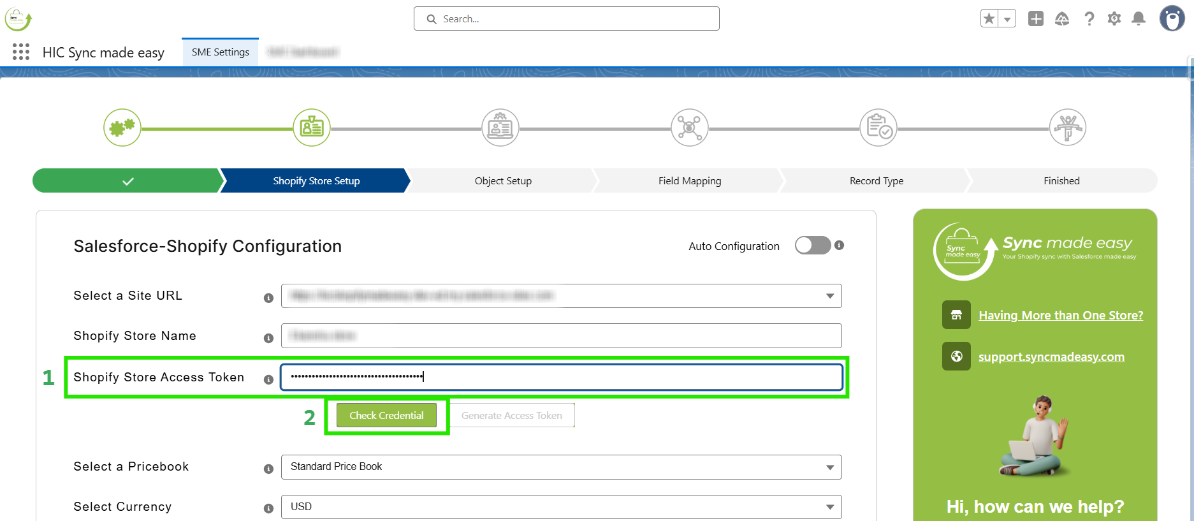Open the App Launcher grid icon

[21, 52]
